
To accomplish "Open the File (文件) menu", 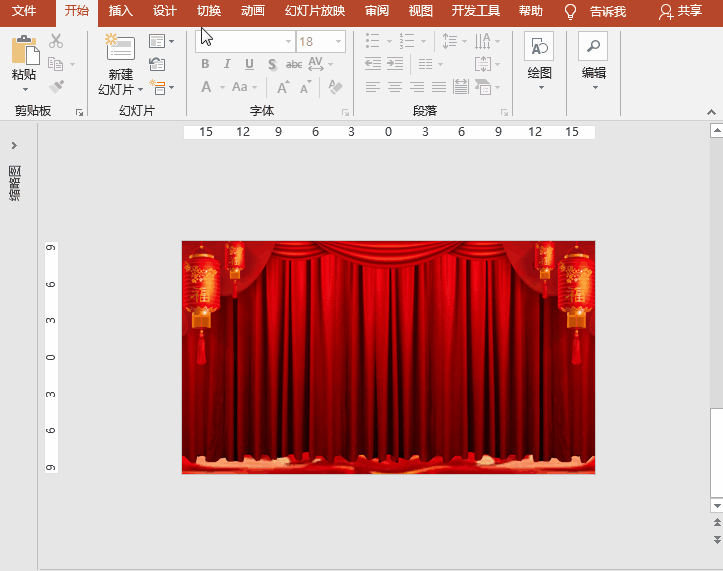I will 24,11.
